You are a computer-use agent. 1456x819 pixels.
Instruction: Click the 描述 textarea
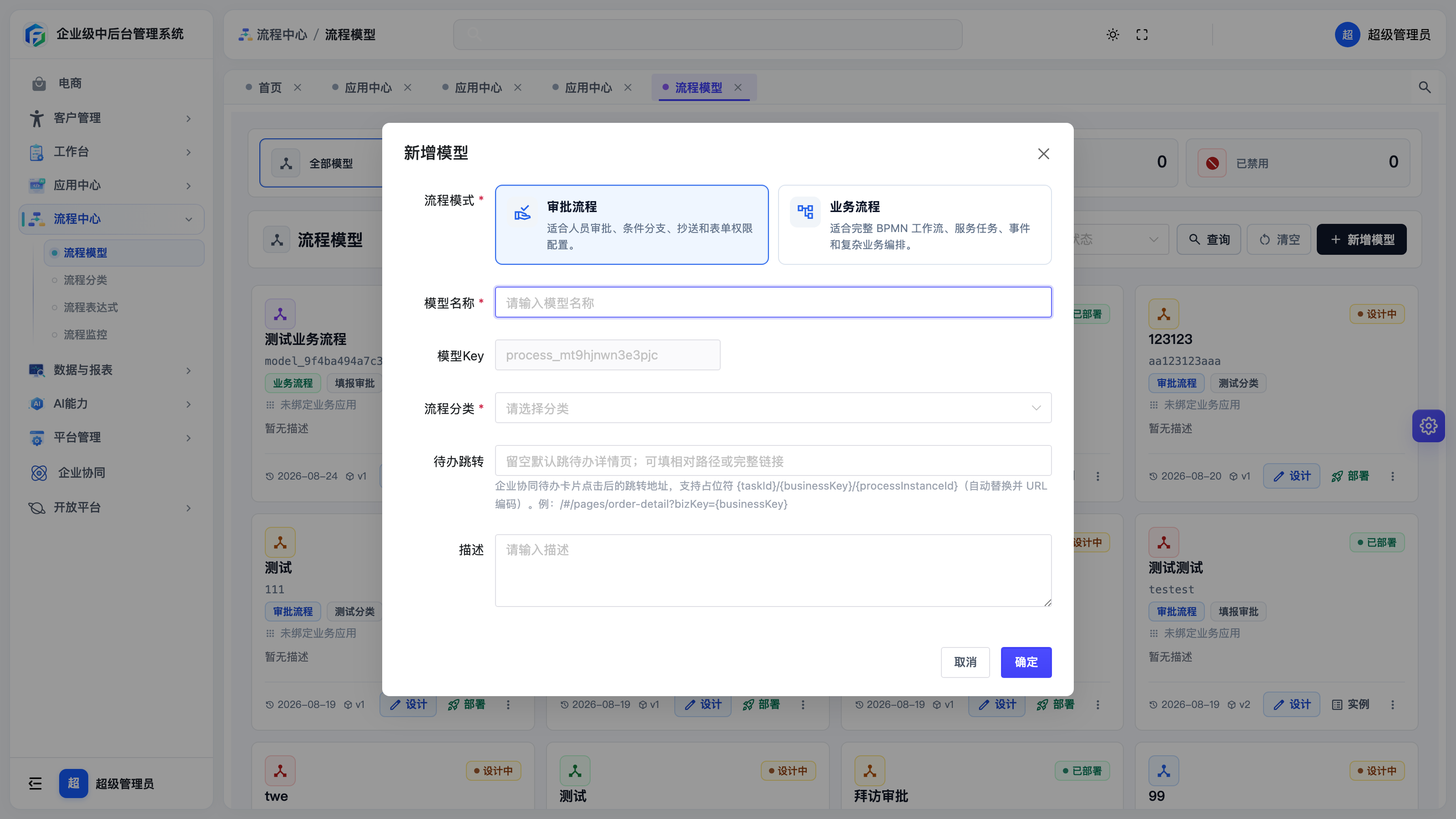(773, 570)
